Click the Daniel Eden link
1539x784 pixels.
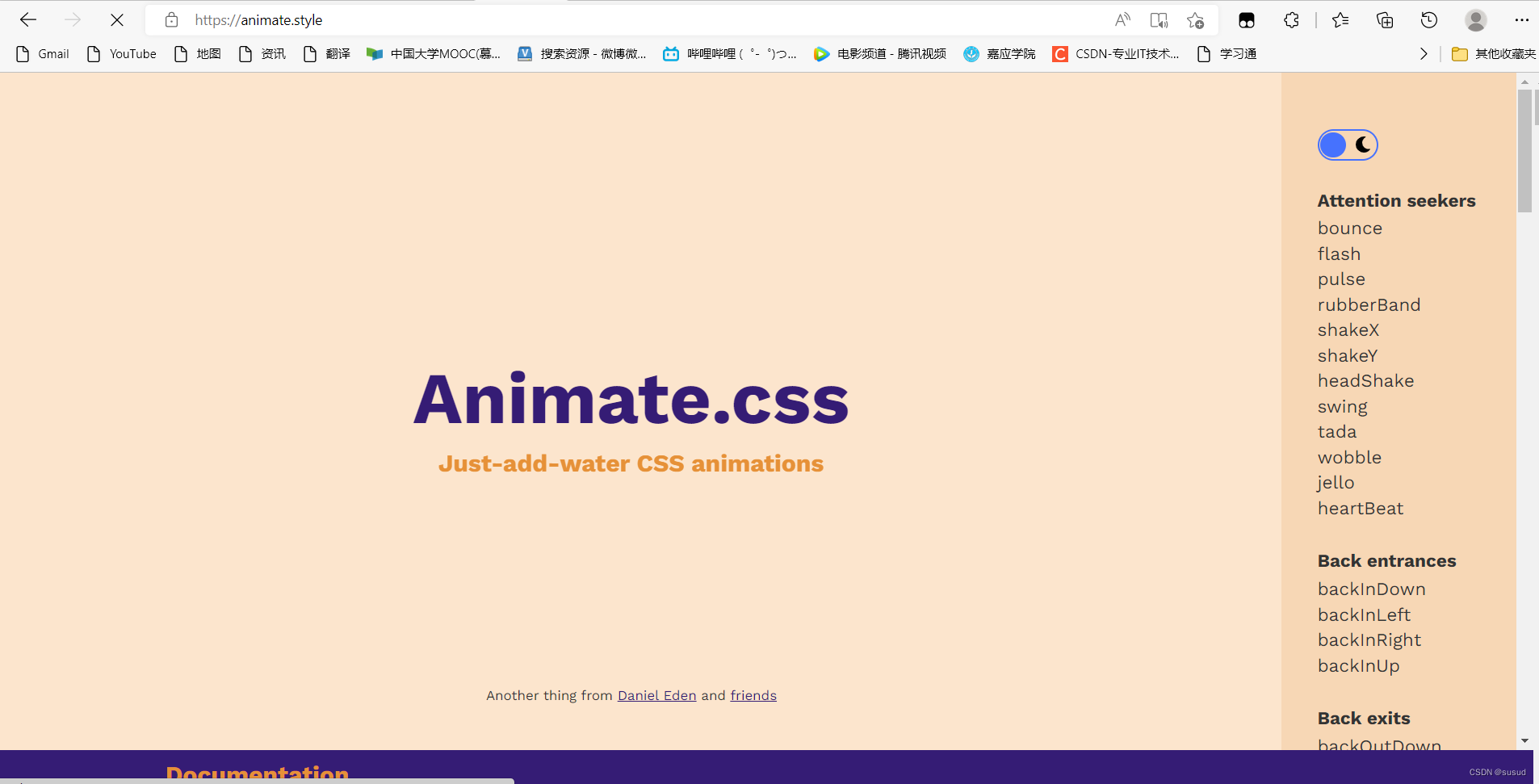click(656, 695)
